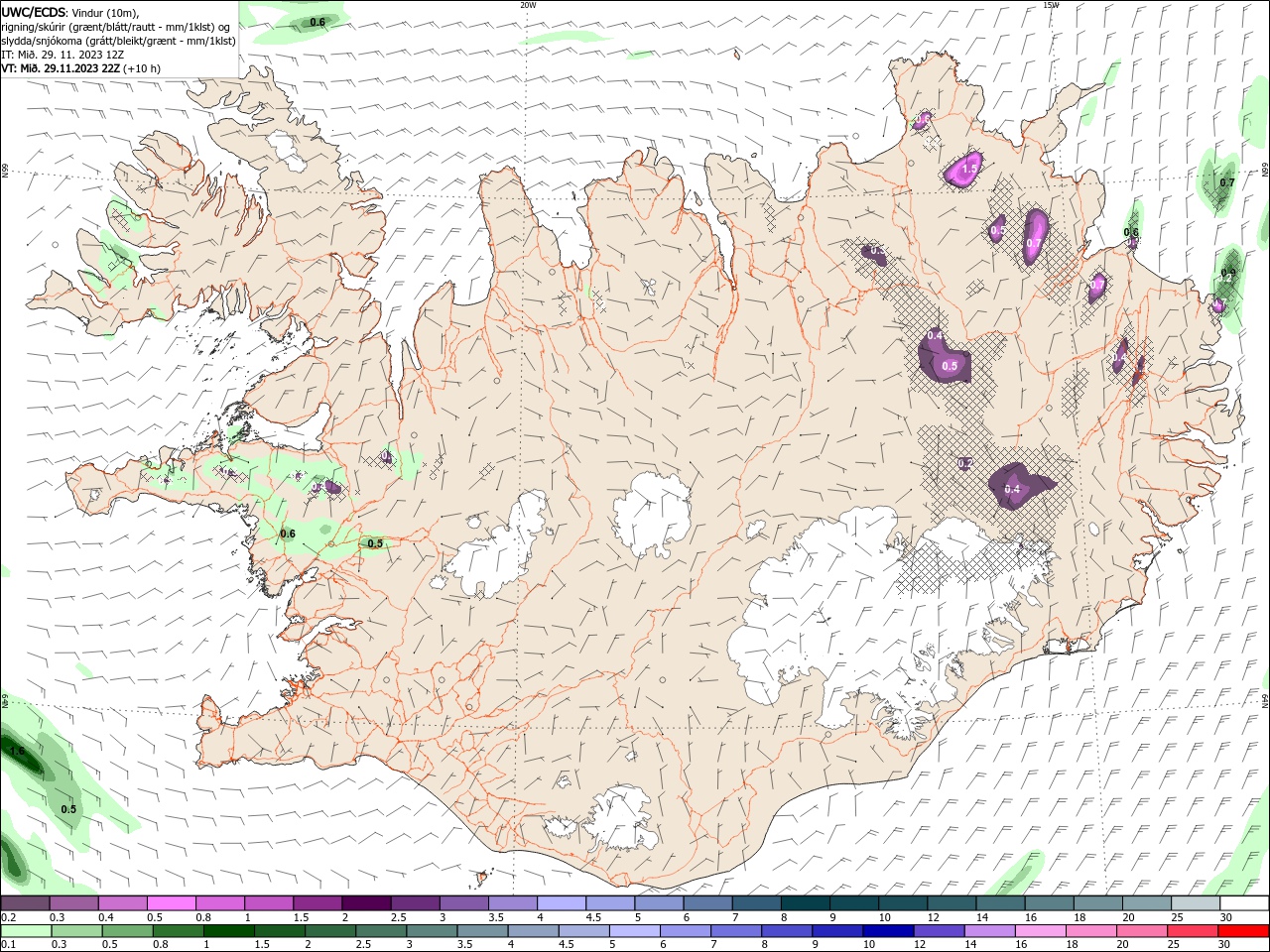The image size is (1270, 952).
Task: Click the white 30 swatch at the end of the top row
Action: click(1244, 902)
